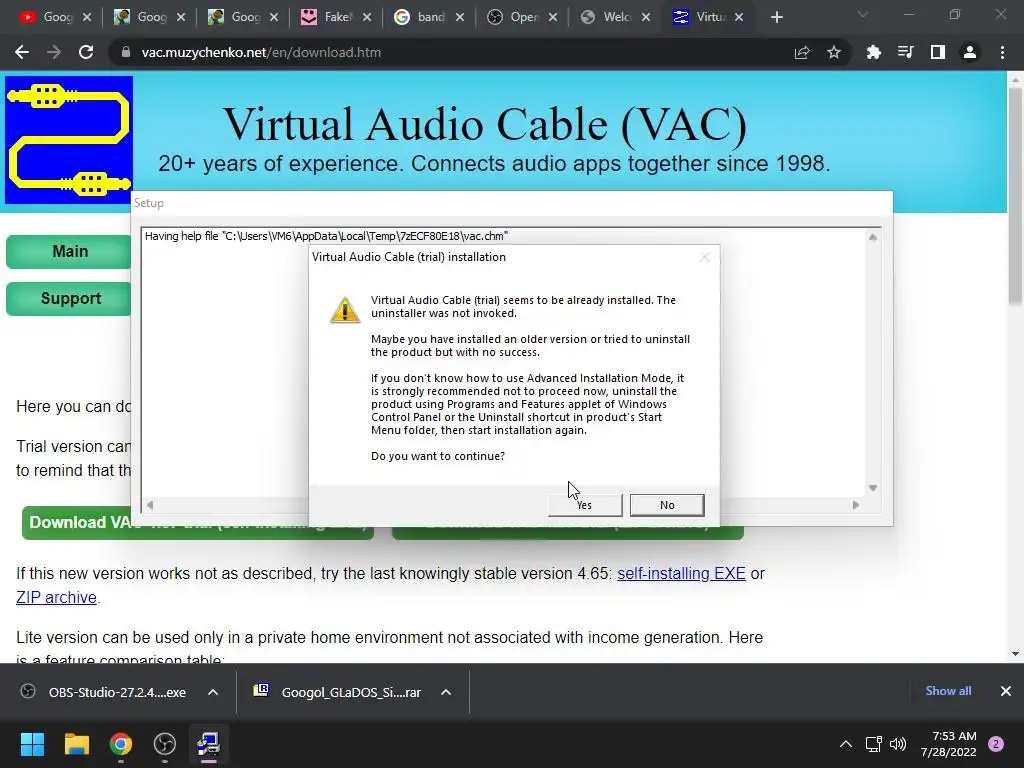Bookmark this page with the star icon
This screenshot has height=768, width=1024.
click(834, 52)
